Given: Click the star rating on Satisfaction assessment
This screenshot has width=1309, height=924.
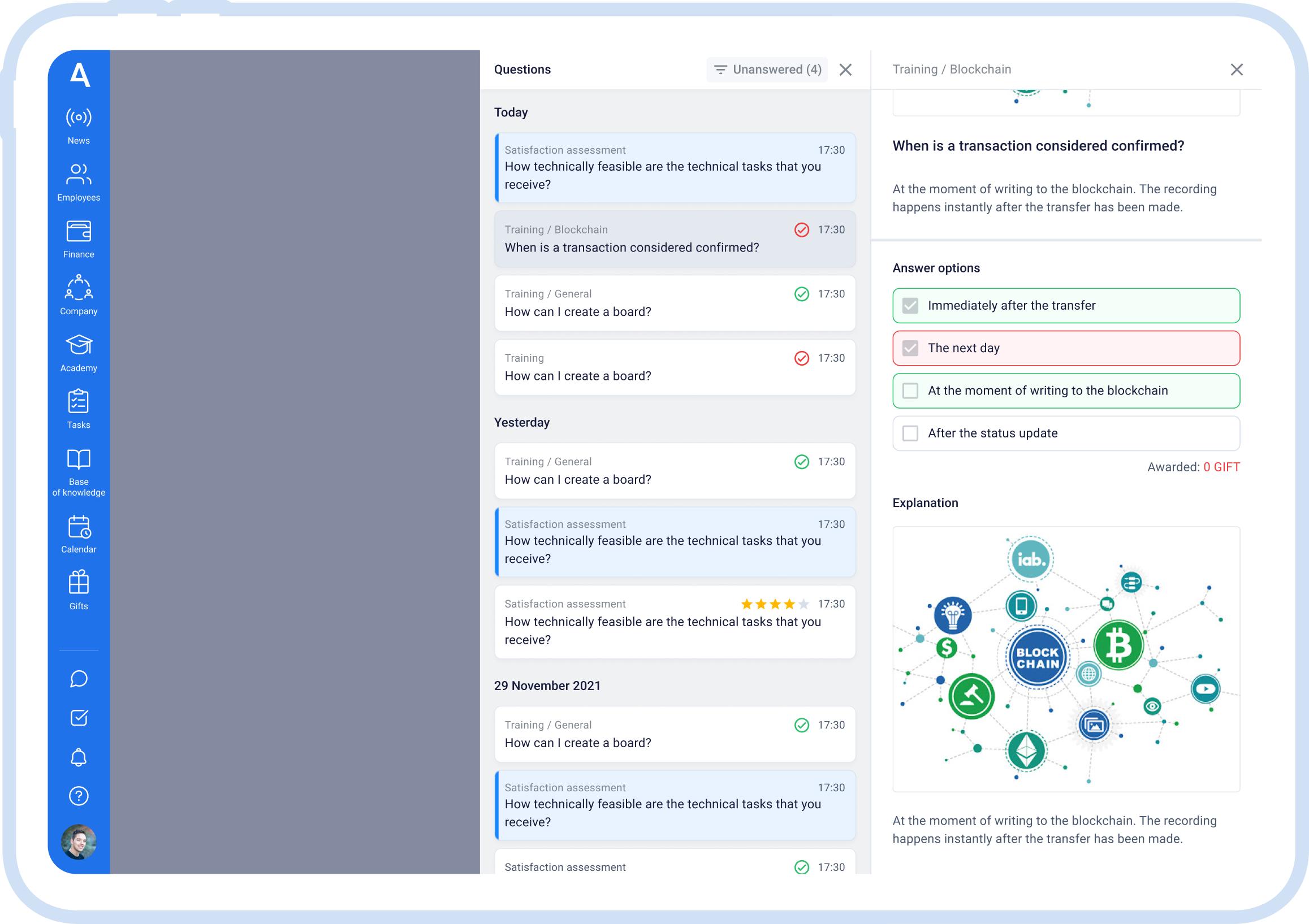Looking at the screenshot, I should coord(774,604).
